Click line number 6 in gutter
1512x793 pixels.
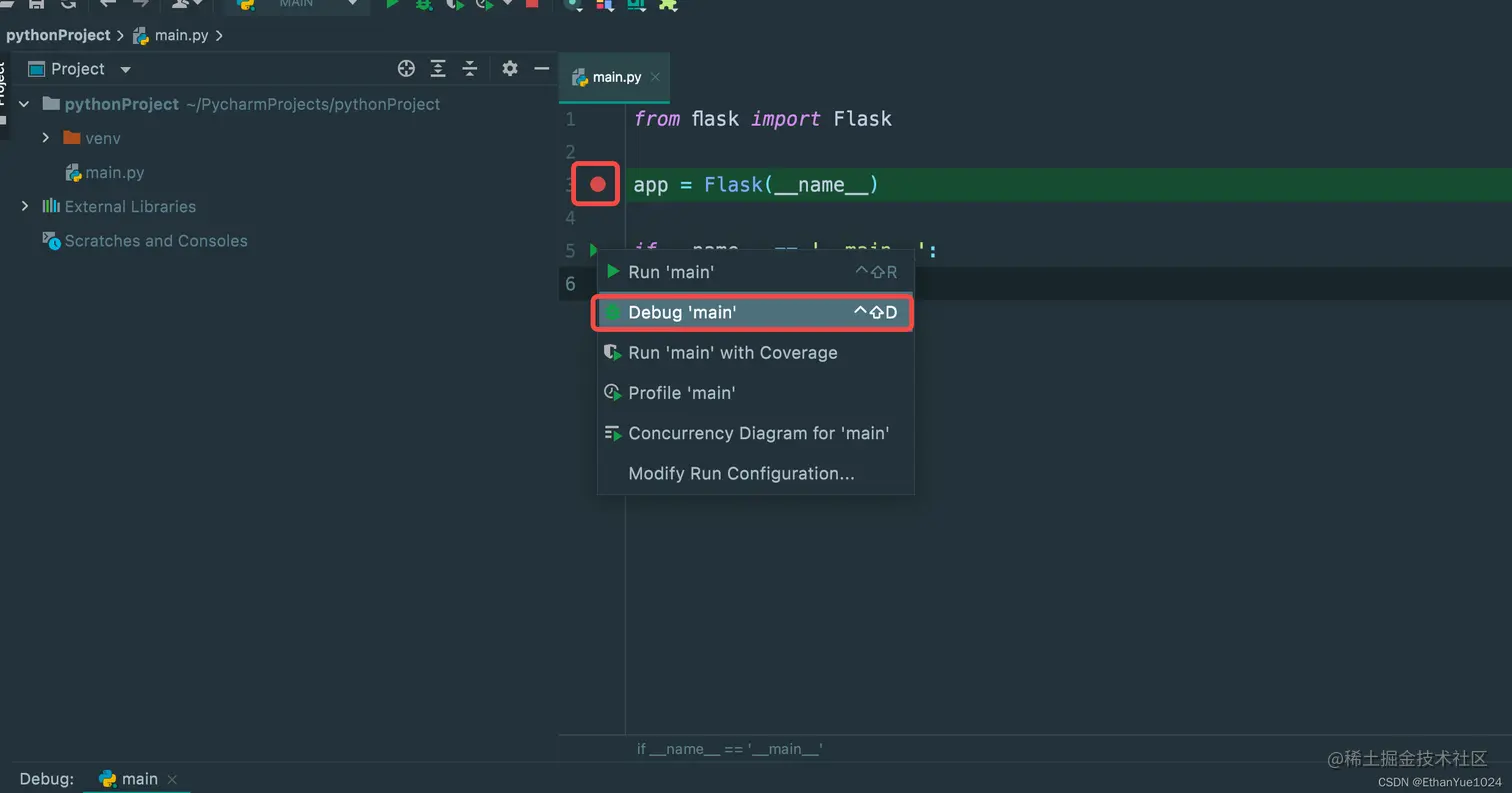571,283
